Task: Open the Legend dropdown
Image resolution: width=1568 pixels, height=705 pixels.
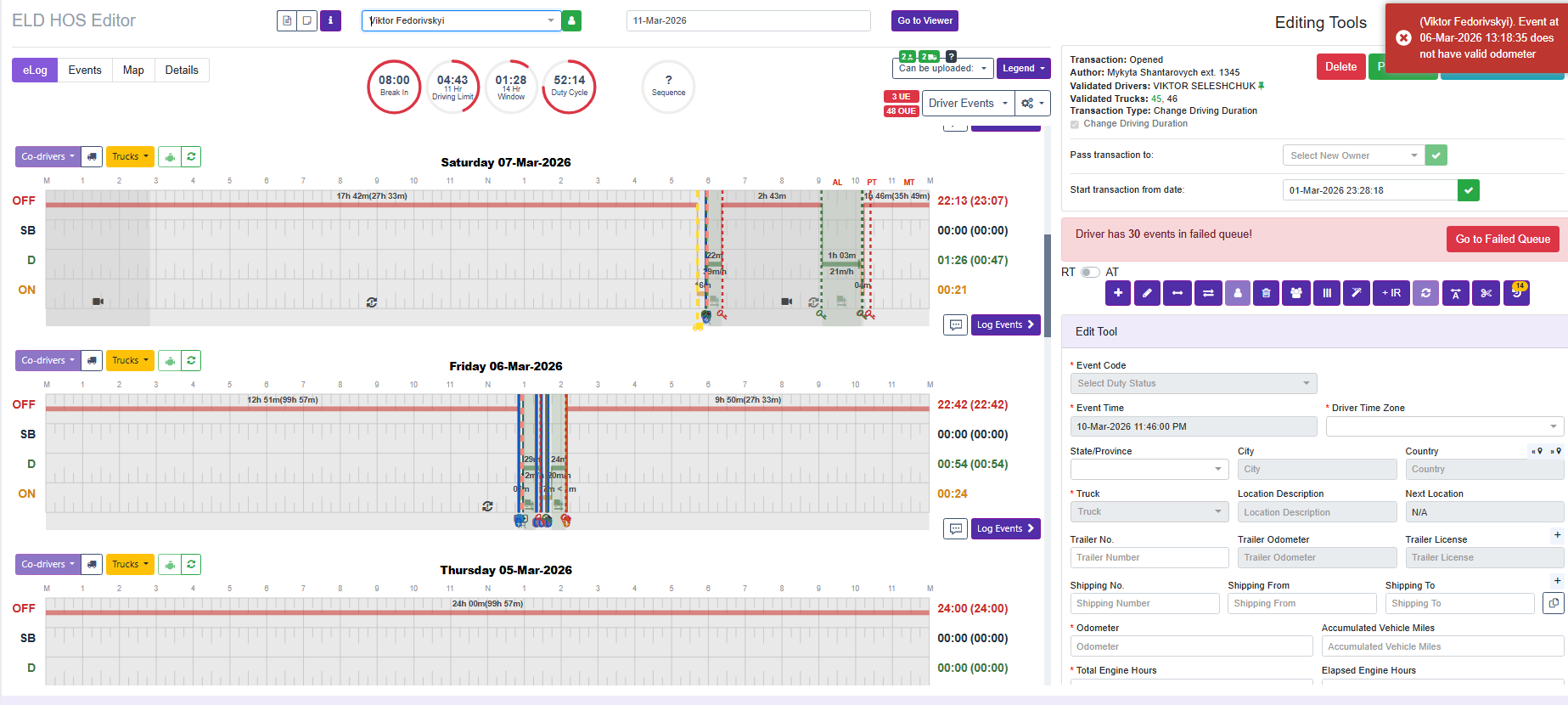Action: click(1023, 68)
